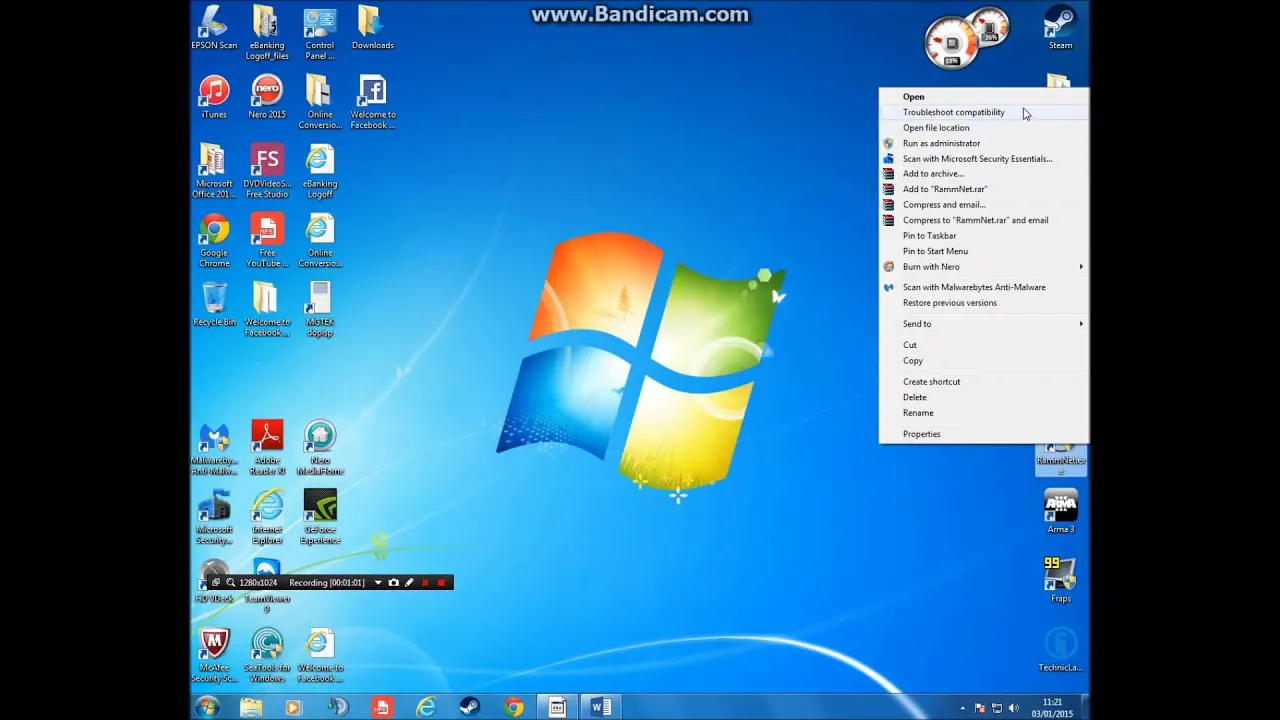This screenshot has height=720, width=1280.
Task: Select the Nero MediaHome desktop icon
Action: (x=320, y=447)
